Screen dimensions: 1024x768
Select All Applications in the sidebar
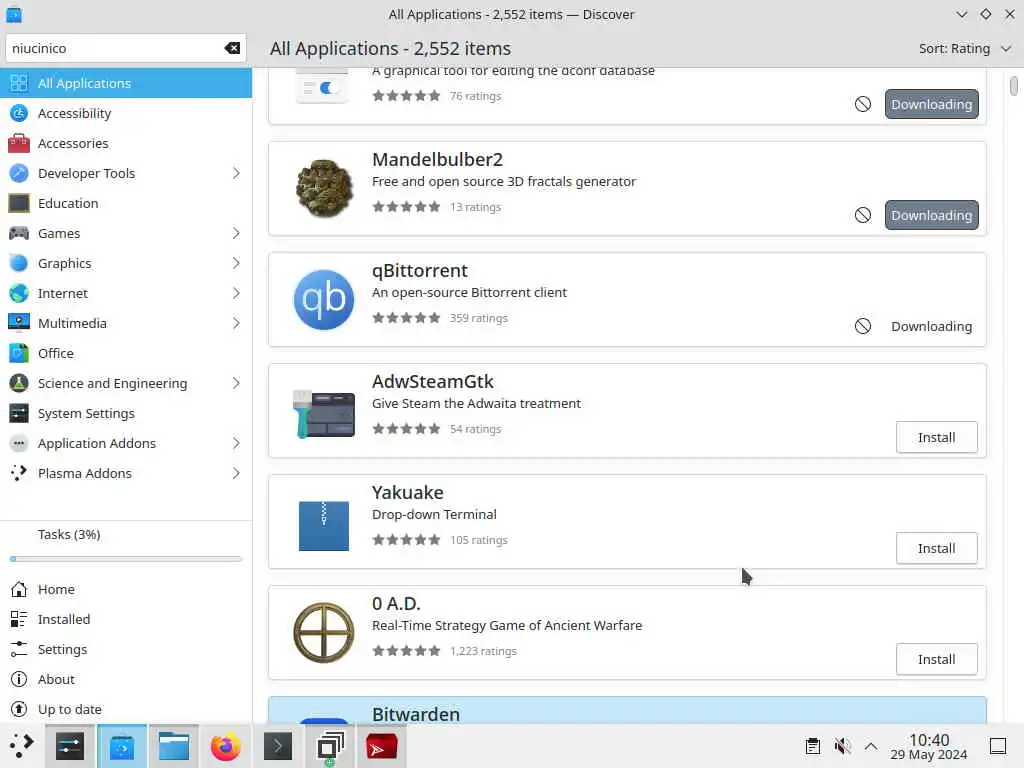pos(126,84)
